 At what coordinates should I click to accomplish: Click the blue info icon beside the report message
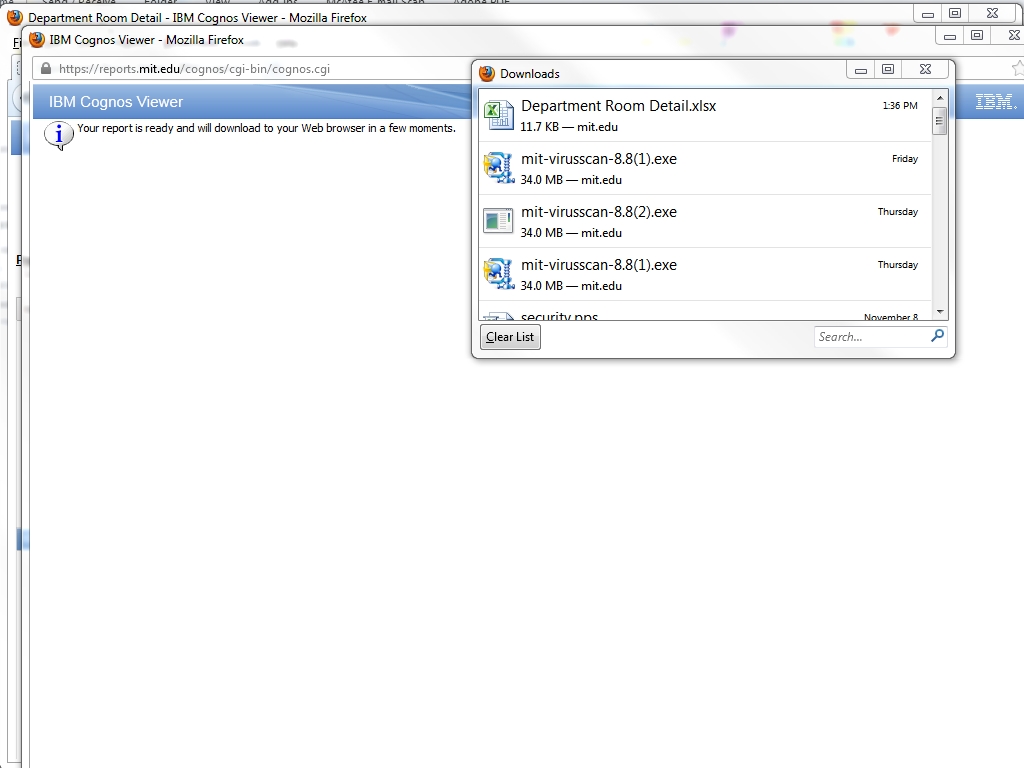(59, 134)
